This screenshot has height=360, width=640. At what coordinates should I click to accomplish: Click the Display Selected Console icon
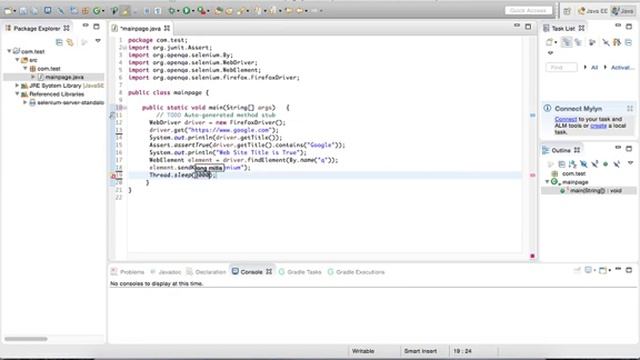(x=589, y=271)
